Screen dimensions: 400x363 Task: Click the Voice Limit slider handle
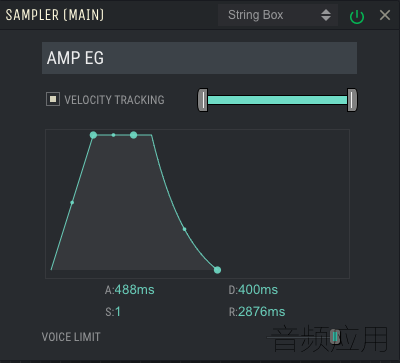pos(335,337)
